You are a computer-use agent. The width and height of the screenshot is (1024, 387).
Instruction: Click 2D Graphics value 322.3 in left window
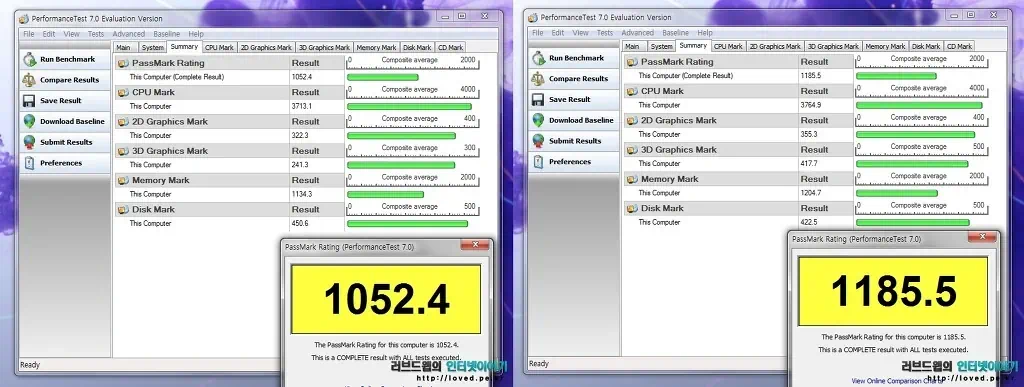coord(300,136)
